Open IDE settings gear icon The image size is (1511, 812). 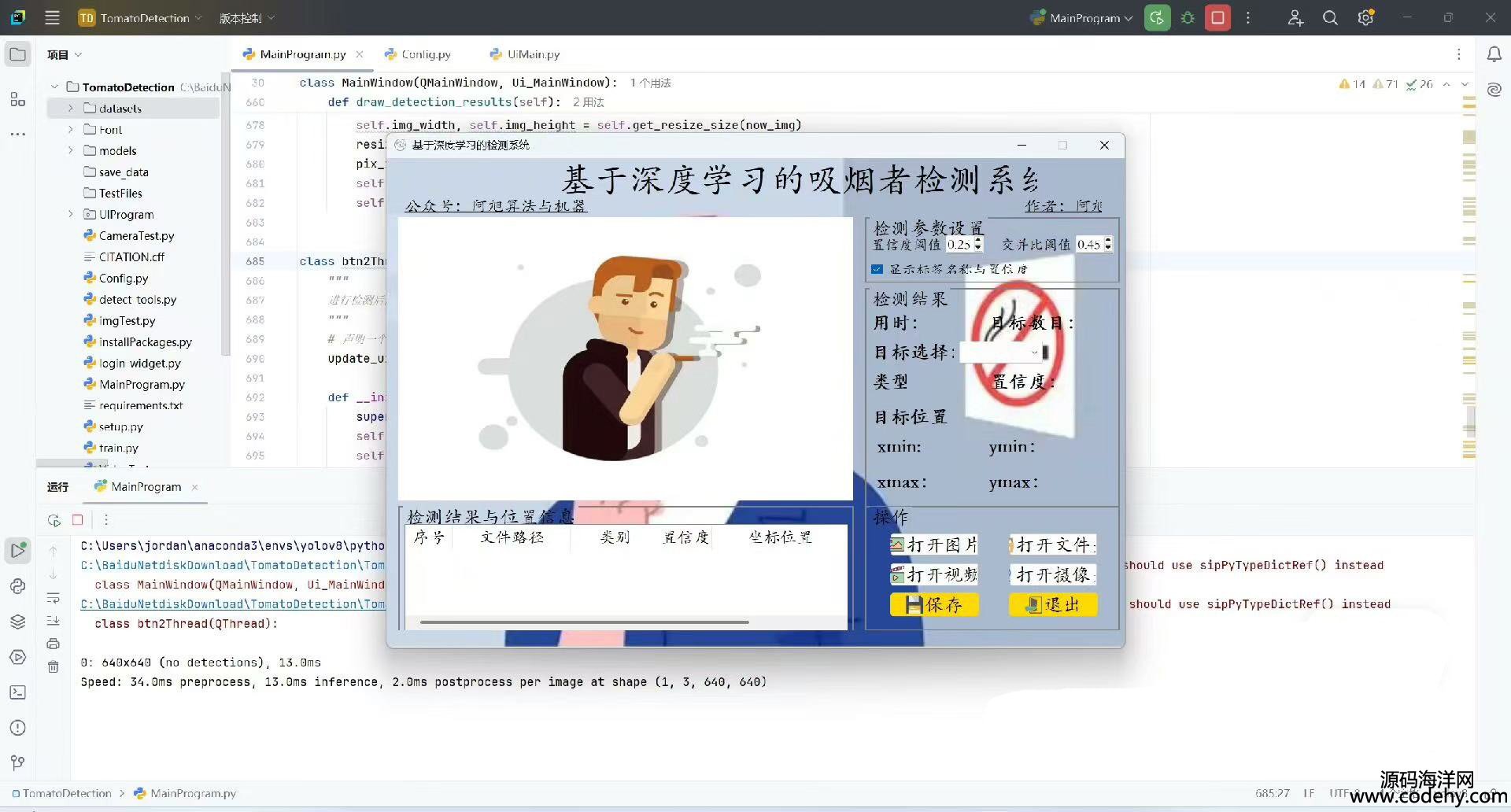[x=1365, y=18]
